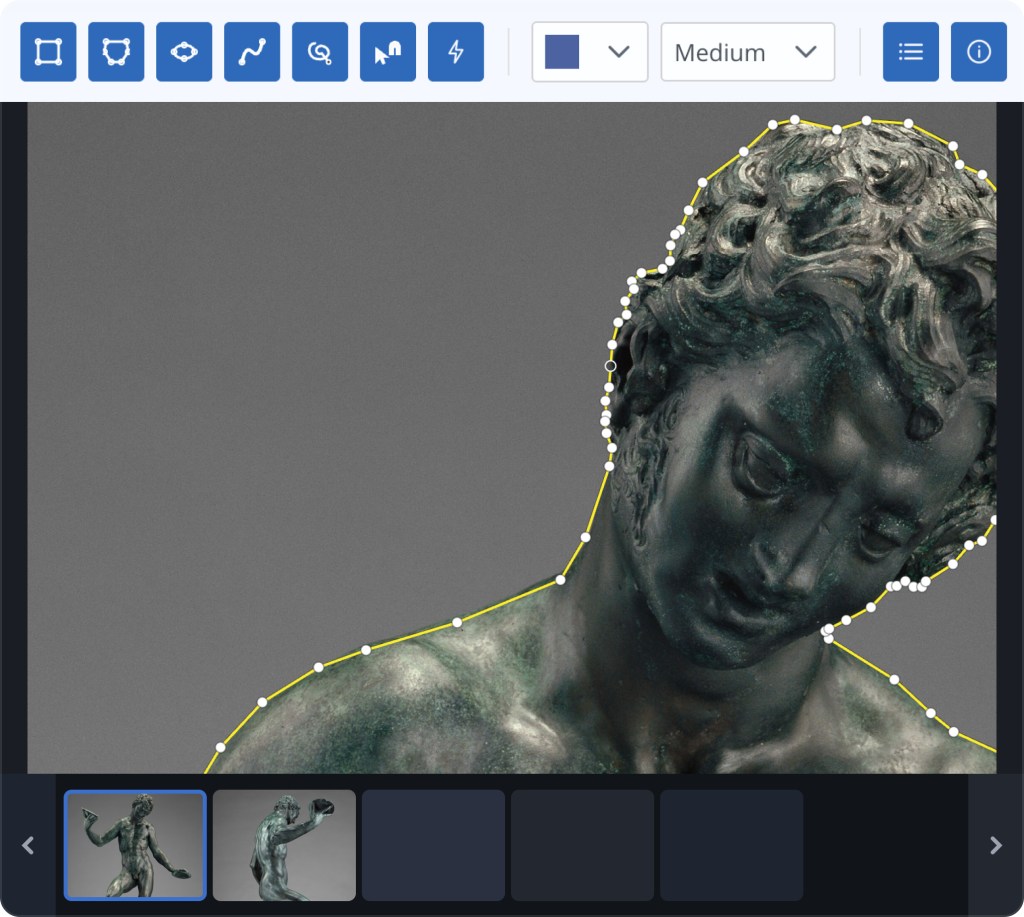Select the polyline path tool

click(x=252, y=52)
